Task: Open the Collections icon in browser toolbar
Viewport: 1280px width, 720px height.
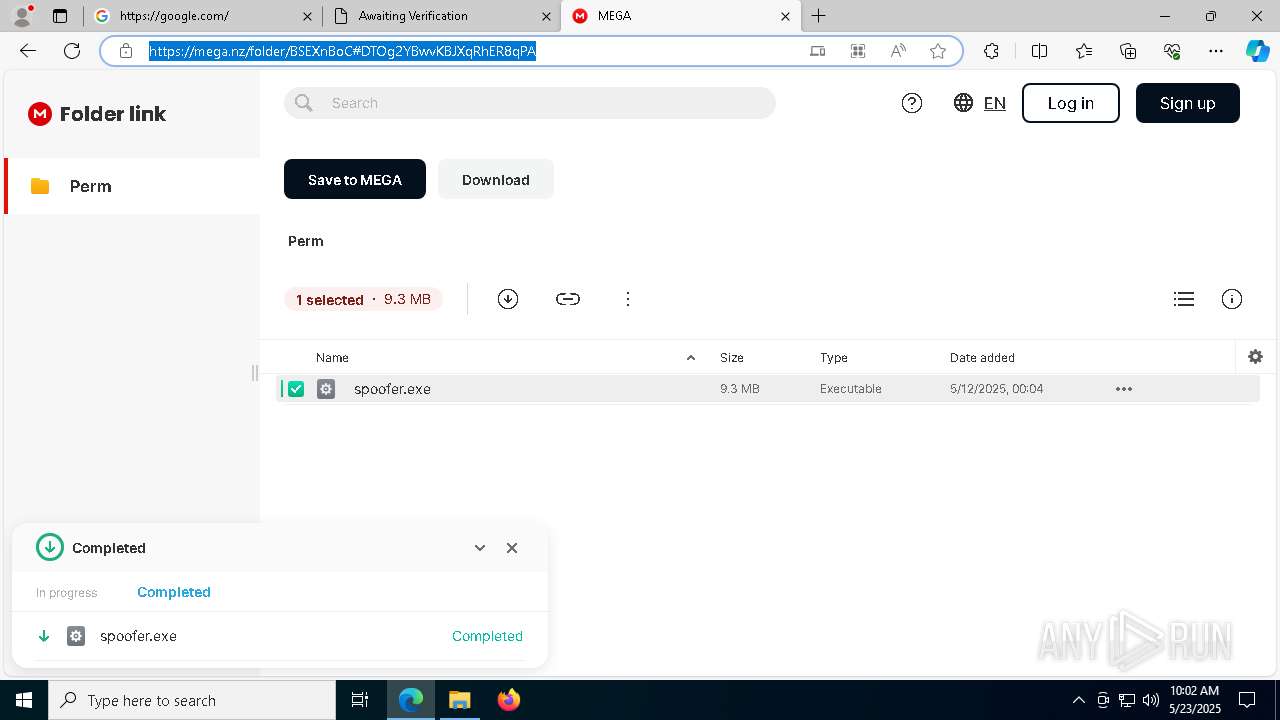Action: (x=1128, y=51)
